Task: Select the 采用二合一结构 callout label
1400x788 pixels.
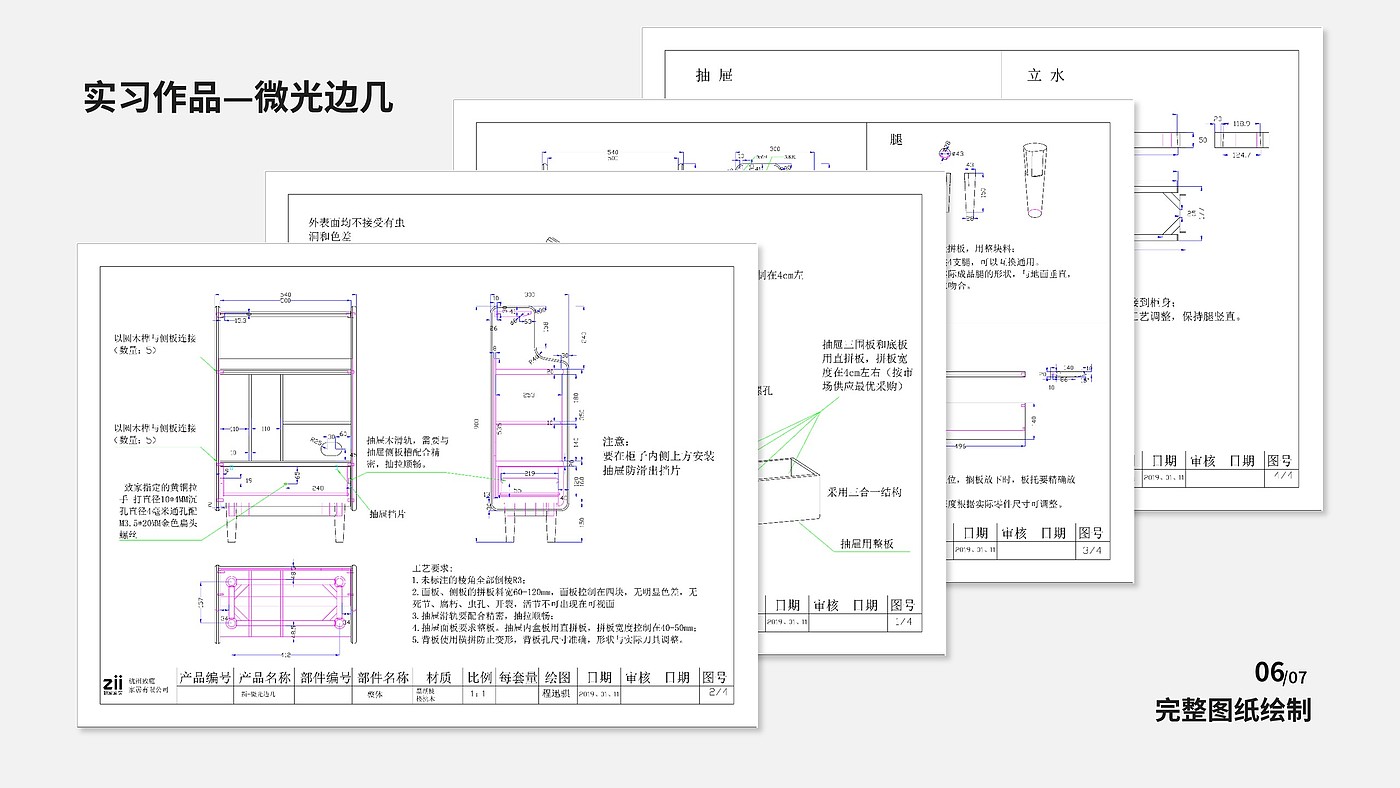Action: 864,492
